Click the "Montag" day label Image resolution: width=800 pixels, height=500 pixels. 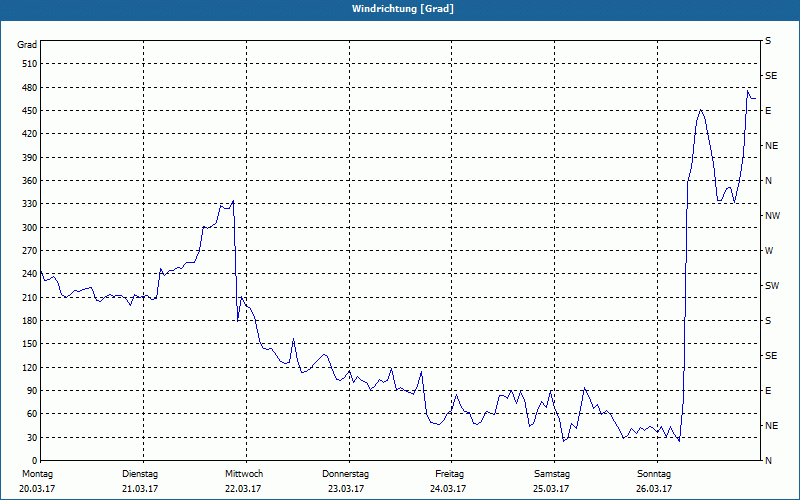click(37, 474)
